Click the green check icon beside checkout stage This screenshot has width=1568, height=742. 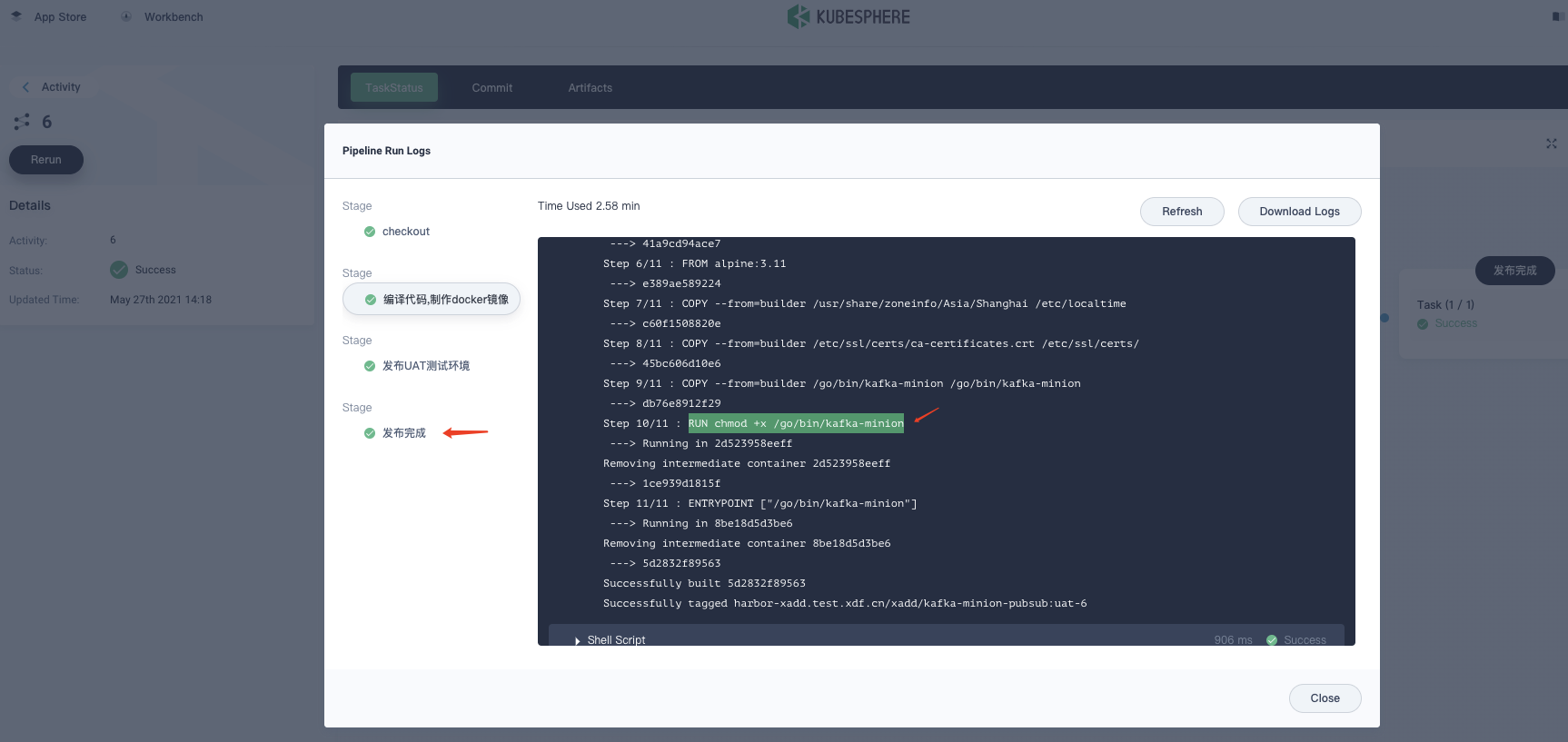[x=370, y=232]
